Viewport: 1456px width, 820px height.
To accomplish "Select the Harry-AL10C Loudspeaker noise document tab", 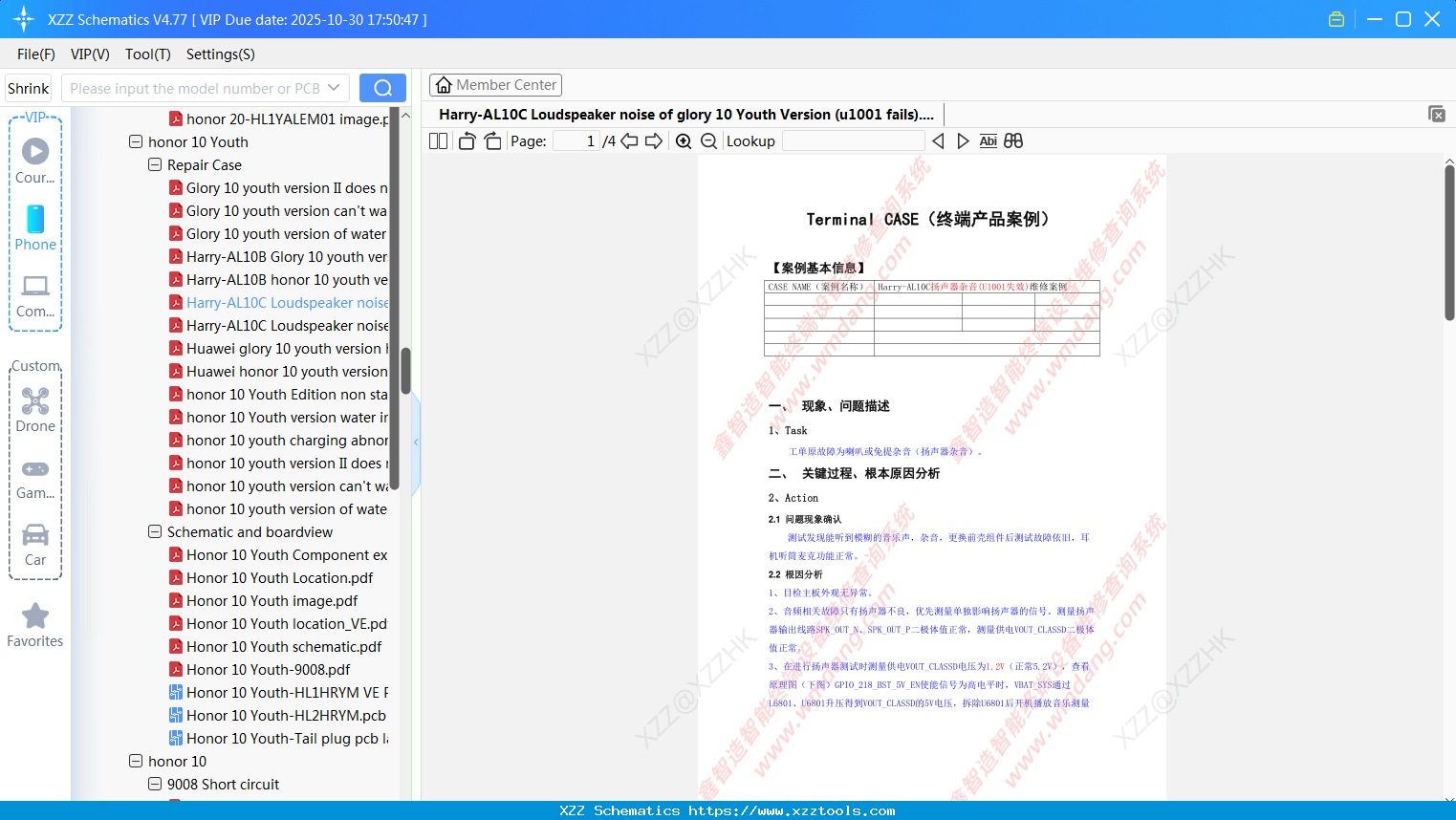I will pos(685,115).
